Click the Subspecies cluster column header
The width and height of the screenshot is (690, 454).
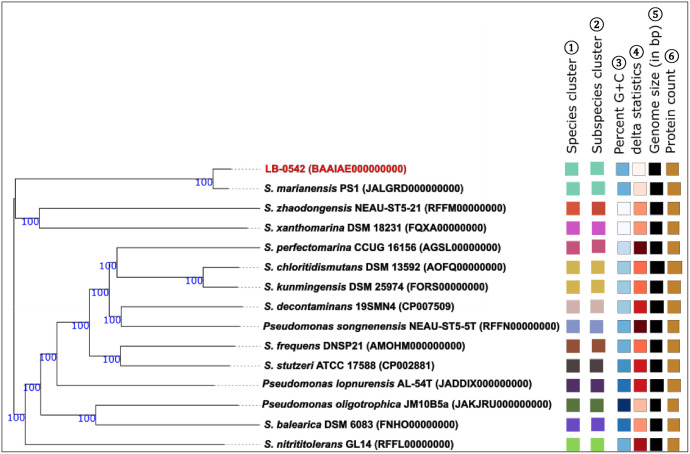coord(597,95)
